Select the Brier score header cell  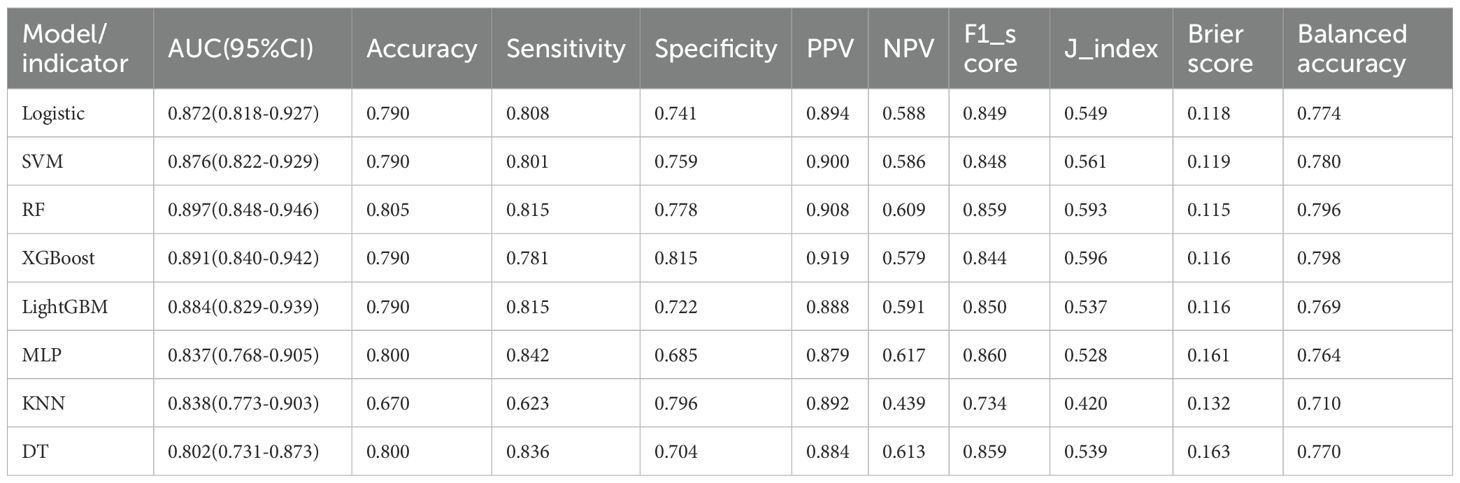1220,49
